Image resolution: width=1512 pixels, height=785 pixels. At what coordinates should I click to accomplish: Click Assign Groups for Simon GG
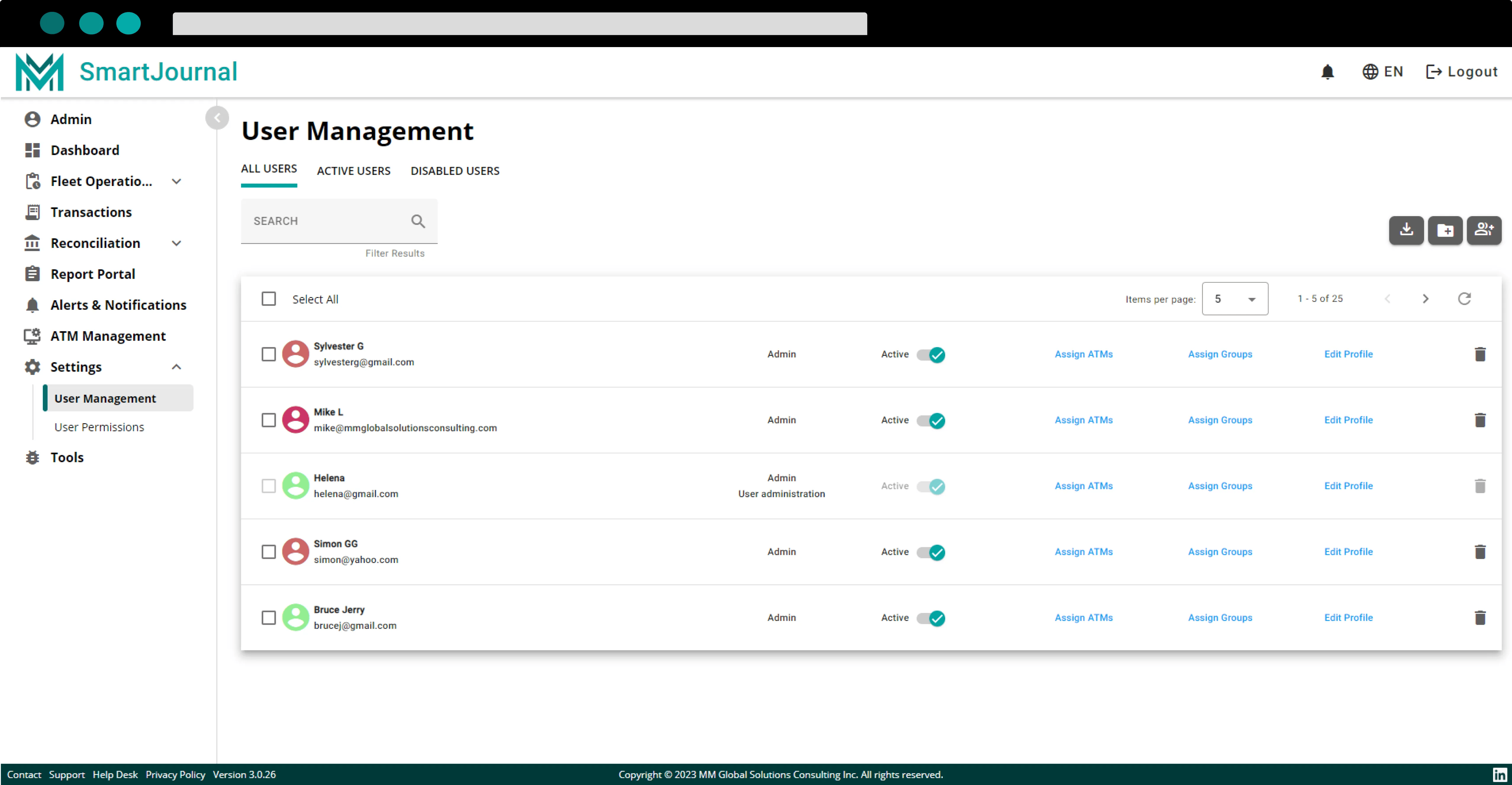click(1220, 551)
